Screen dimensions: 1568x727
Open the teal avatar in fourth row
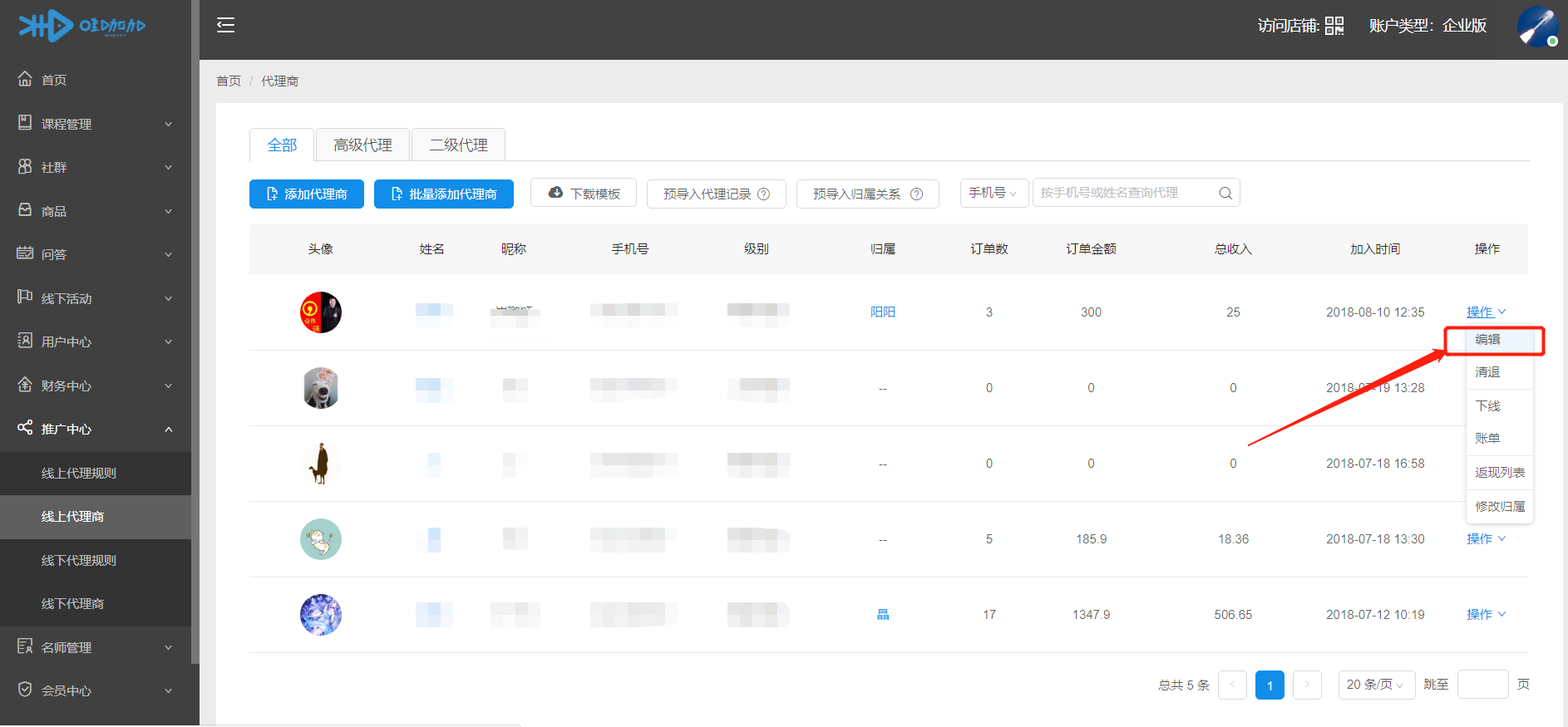click(x=321, y=539)
